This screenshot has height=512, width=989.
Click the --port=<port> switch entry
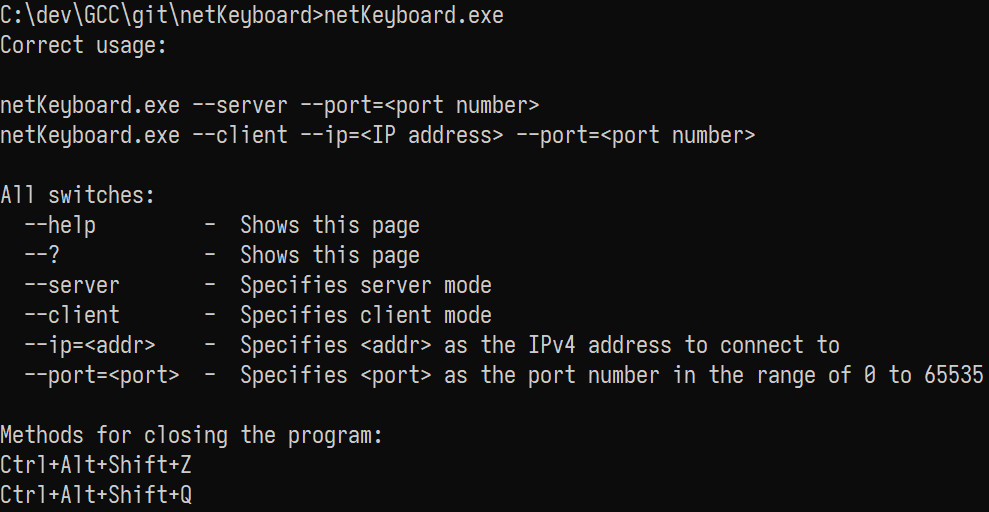(102, 375)
